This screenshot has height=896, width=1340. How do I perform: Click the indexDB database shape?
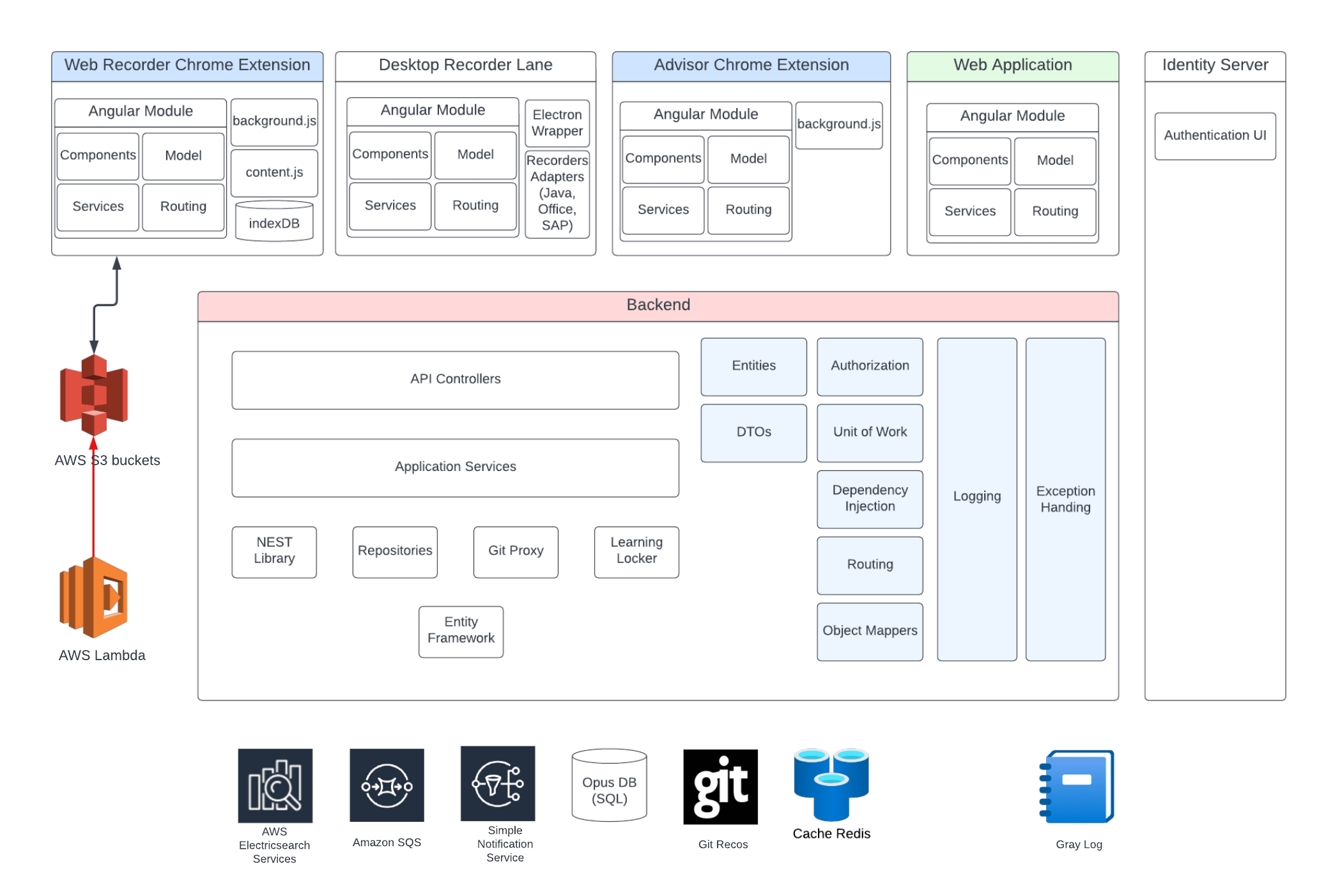point(274,222)
